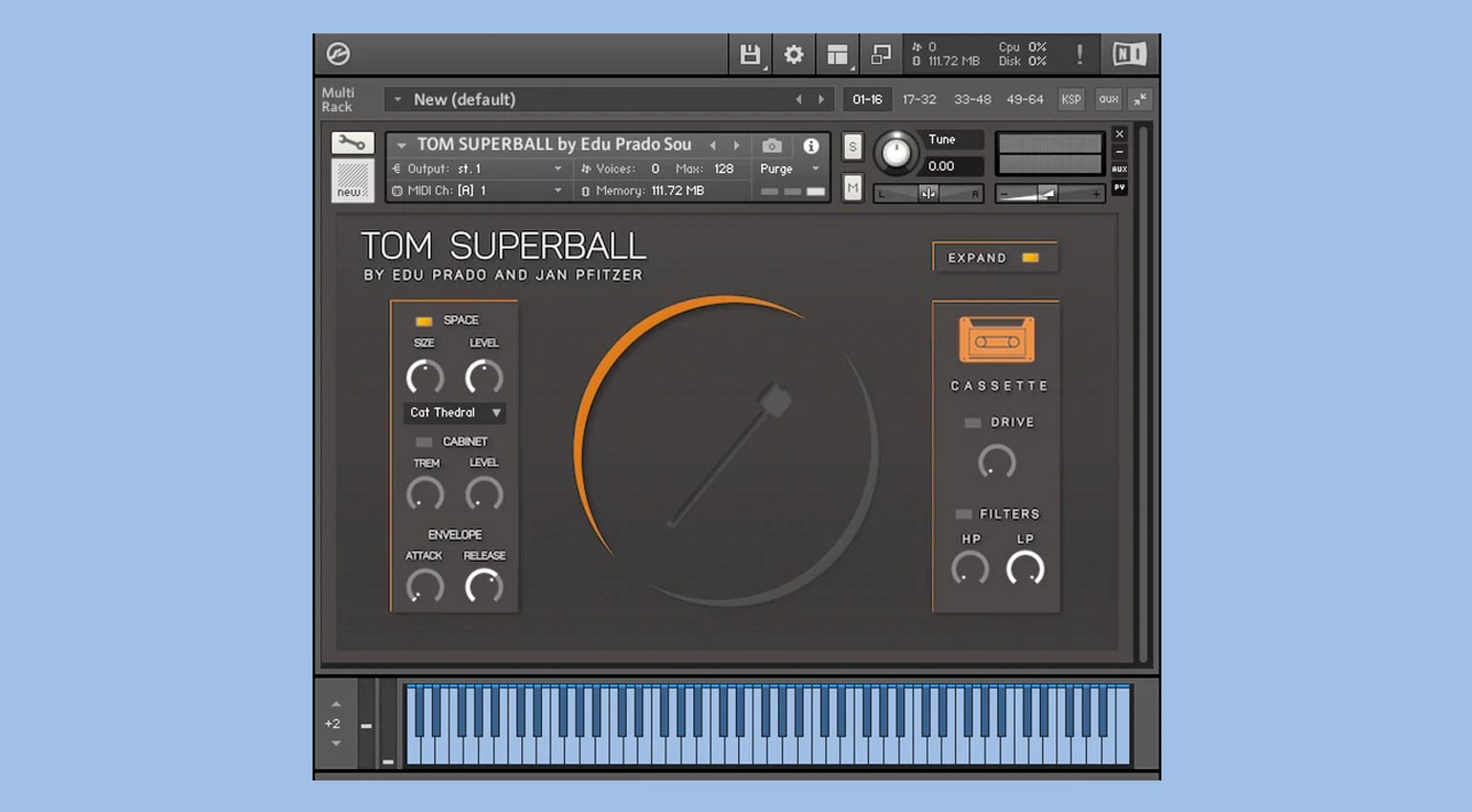Image resolution: width=1472 pixels, height=812 pixels.
Task: Select the 33-48 rack page tab
Action: point(972,99)
